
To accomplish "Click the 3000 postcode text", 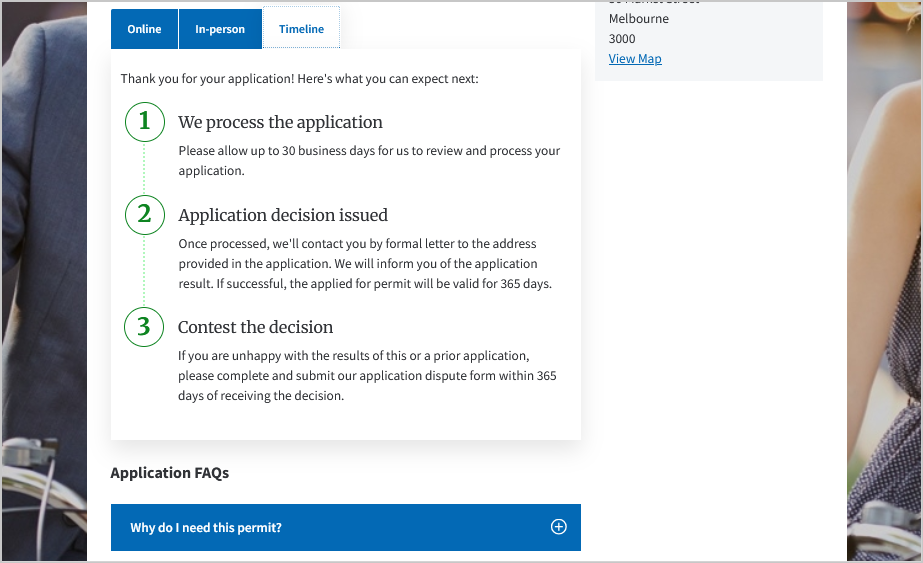I will 622,39.
